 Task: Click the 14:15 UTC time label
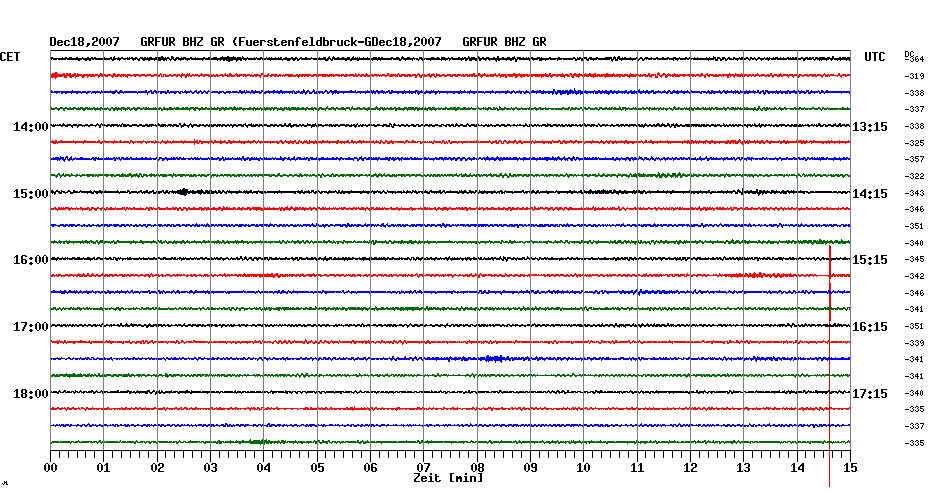(870, 194)
